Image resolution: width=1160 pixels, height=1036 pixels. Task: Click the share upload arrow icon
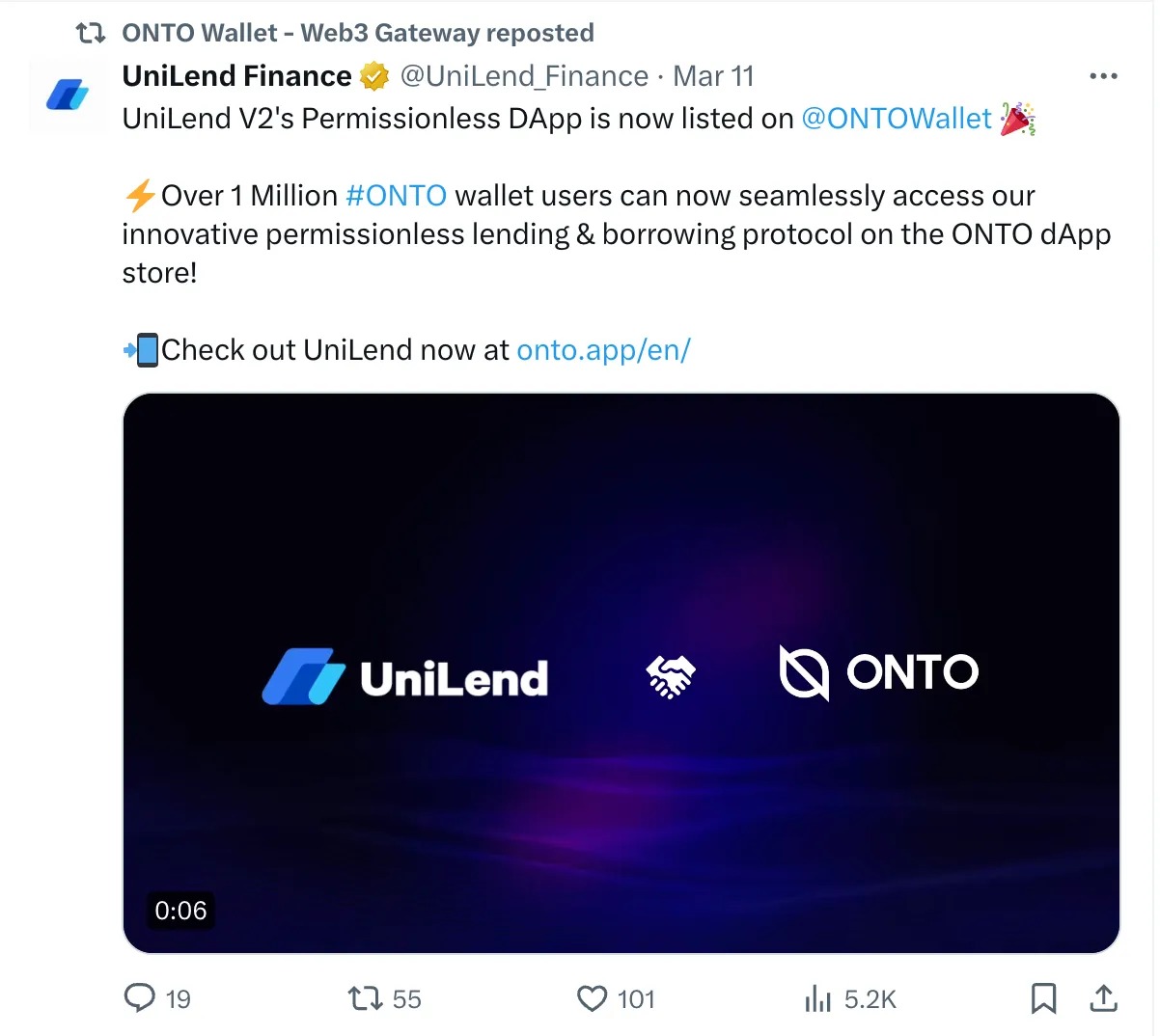point(1103,997)
